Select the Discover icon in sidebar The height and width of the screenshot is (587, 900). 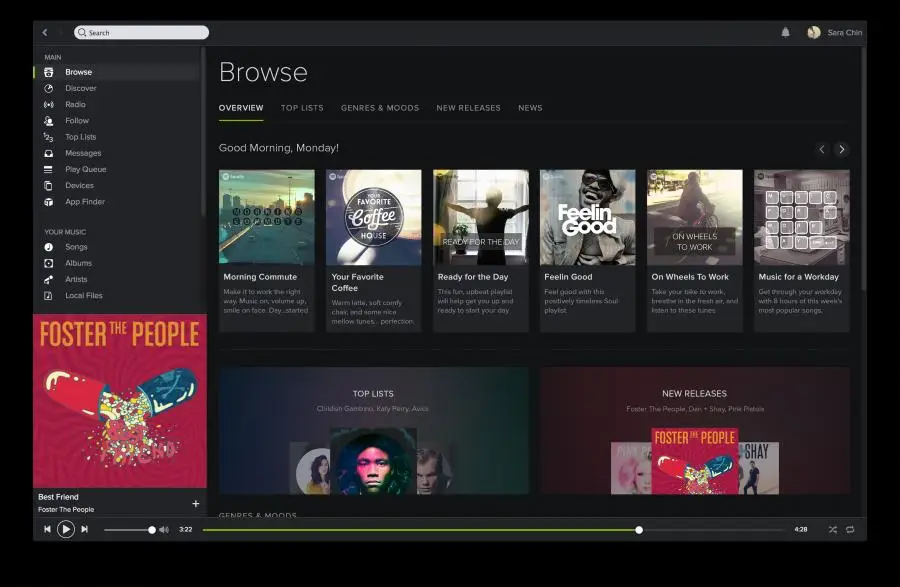pos(49,88)
